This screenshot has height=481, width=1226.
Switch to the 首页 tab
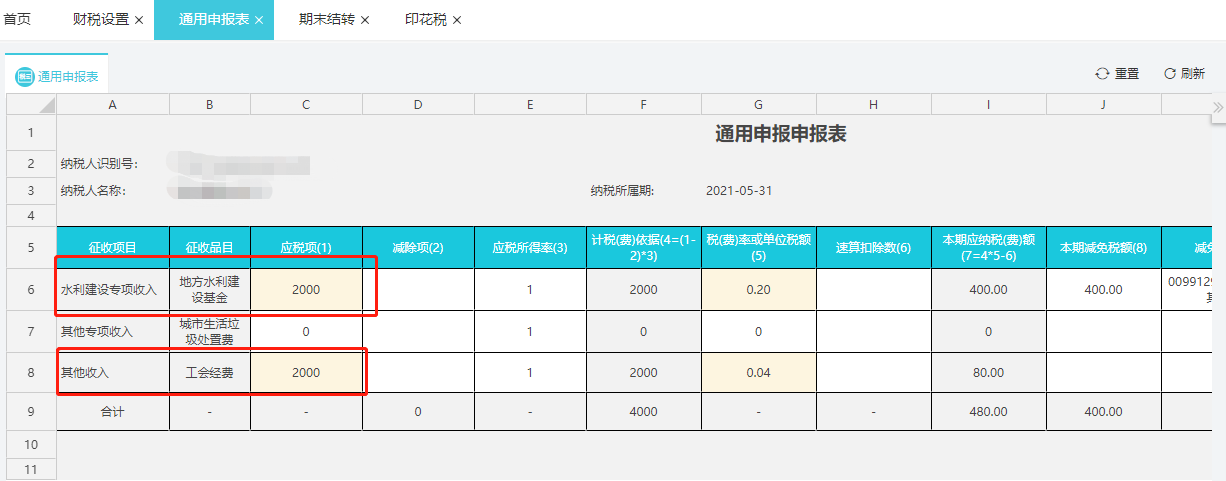click(17, 20)
